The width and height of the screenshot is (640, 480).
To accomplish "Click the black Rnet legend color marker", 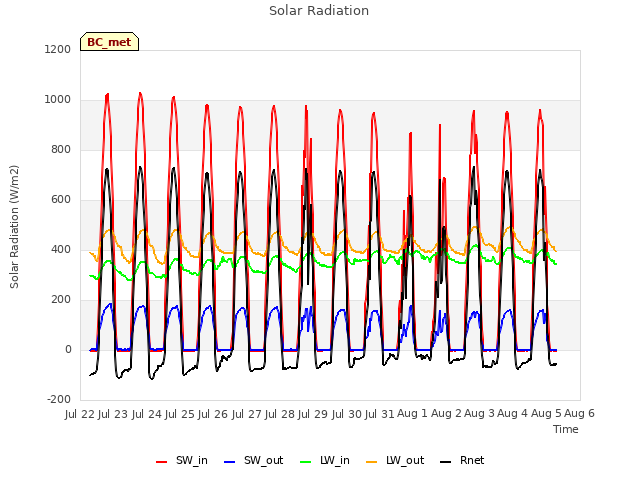I will (446, 462).
